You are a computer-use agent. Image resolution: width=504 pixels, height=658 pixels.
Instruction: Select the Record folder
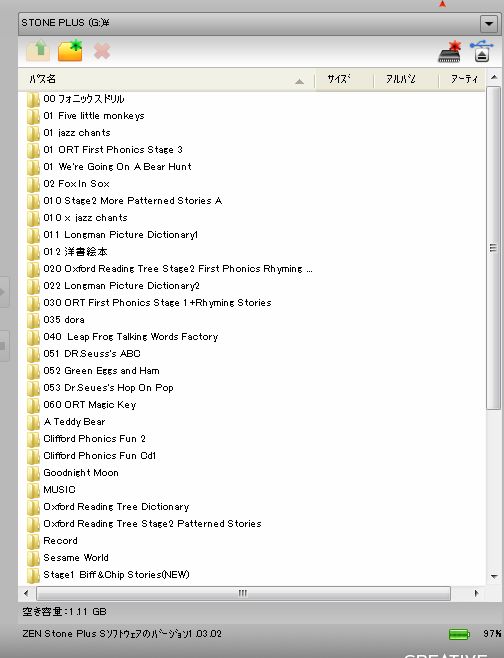pyautogui.click(x=52, y=541)
